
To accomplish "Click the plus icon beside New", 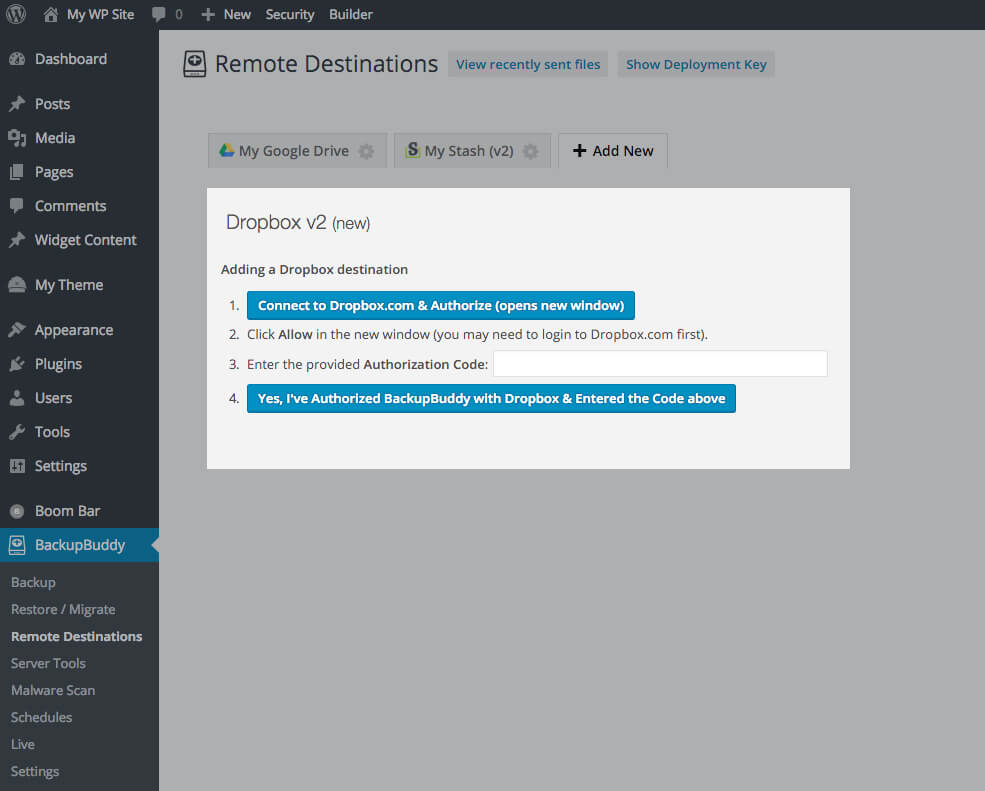I will [208, 14].
